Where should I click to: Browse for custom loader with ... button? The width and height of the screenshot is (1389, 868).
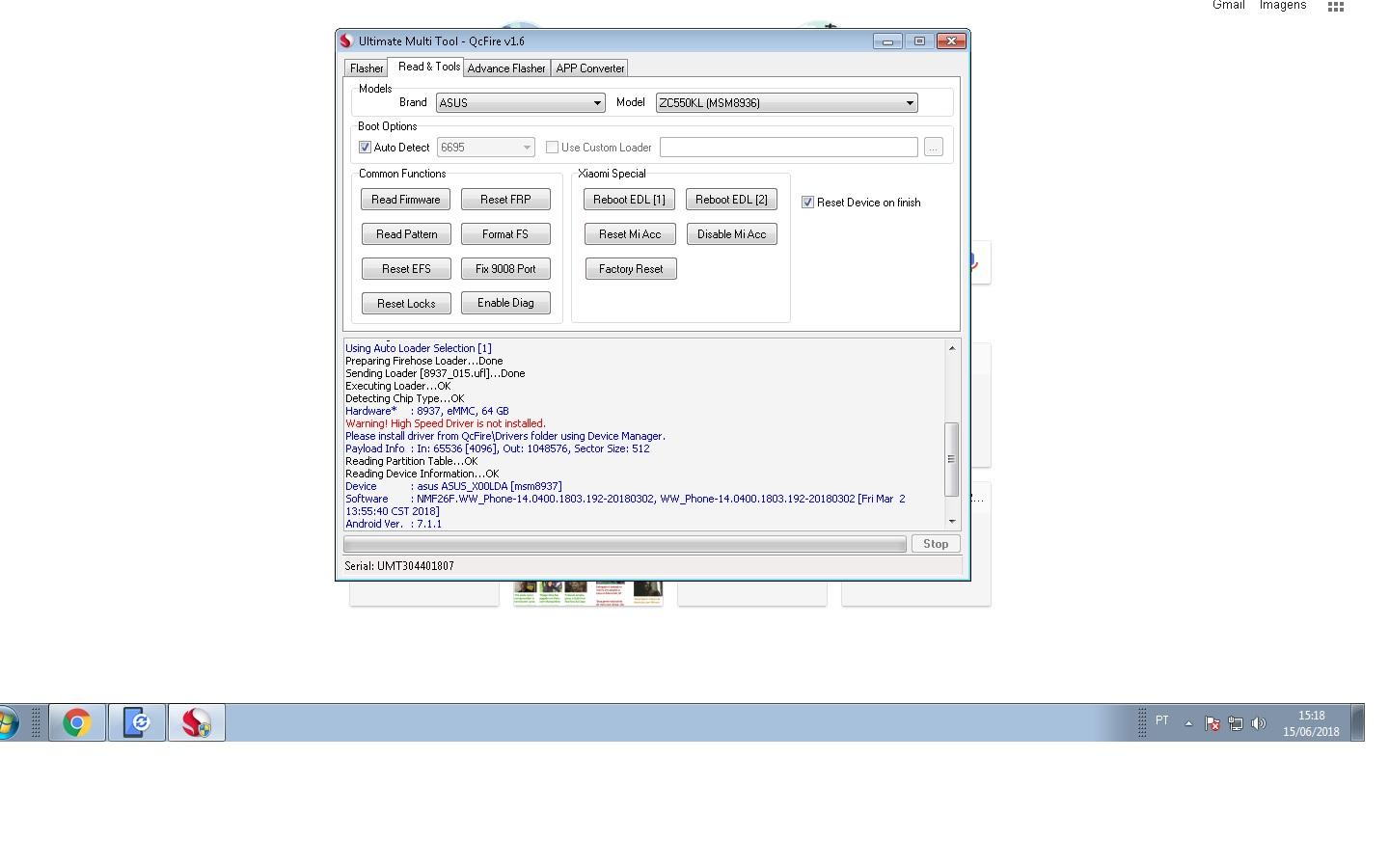point(933,148)
